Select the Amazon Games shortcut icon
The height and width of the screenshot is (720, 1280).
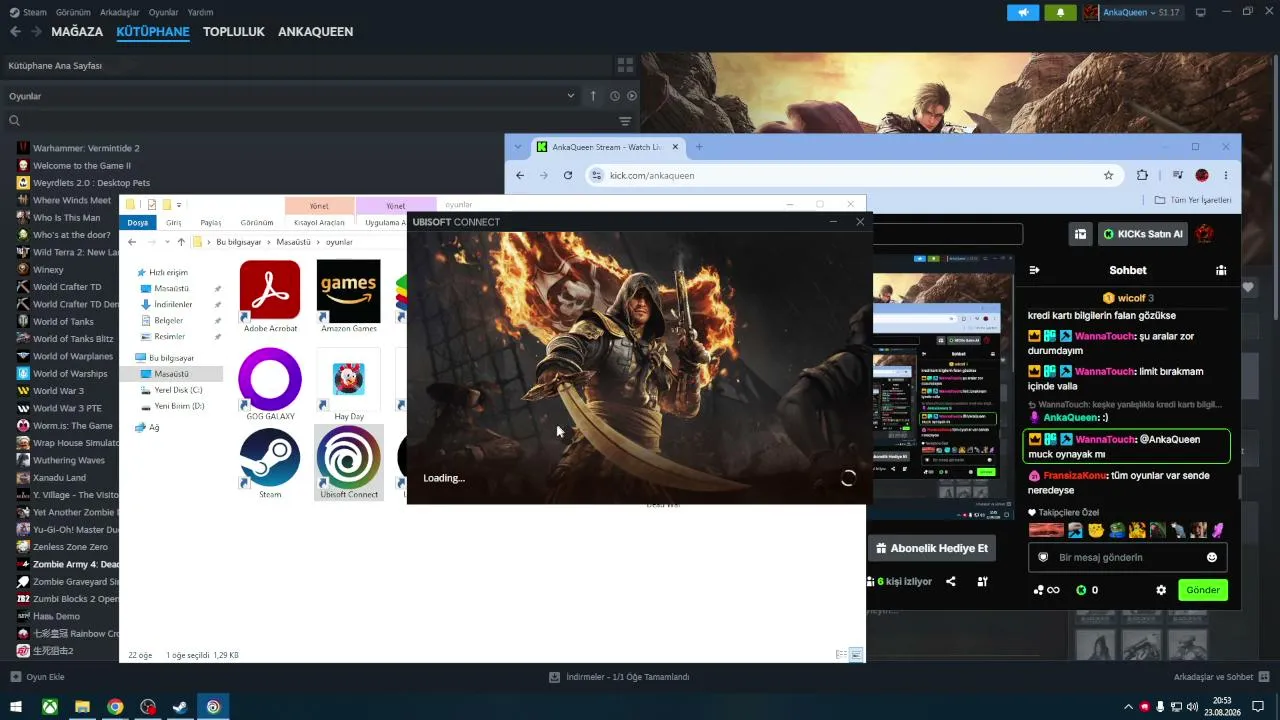(x=348, y=290)
